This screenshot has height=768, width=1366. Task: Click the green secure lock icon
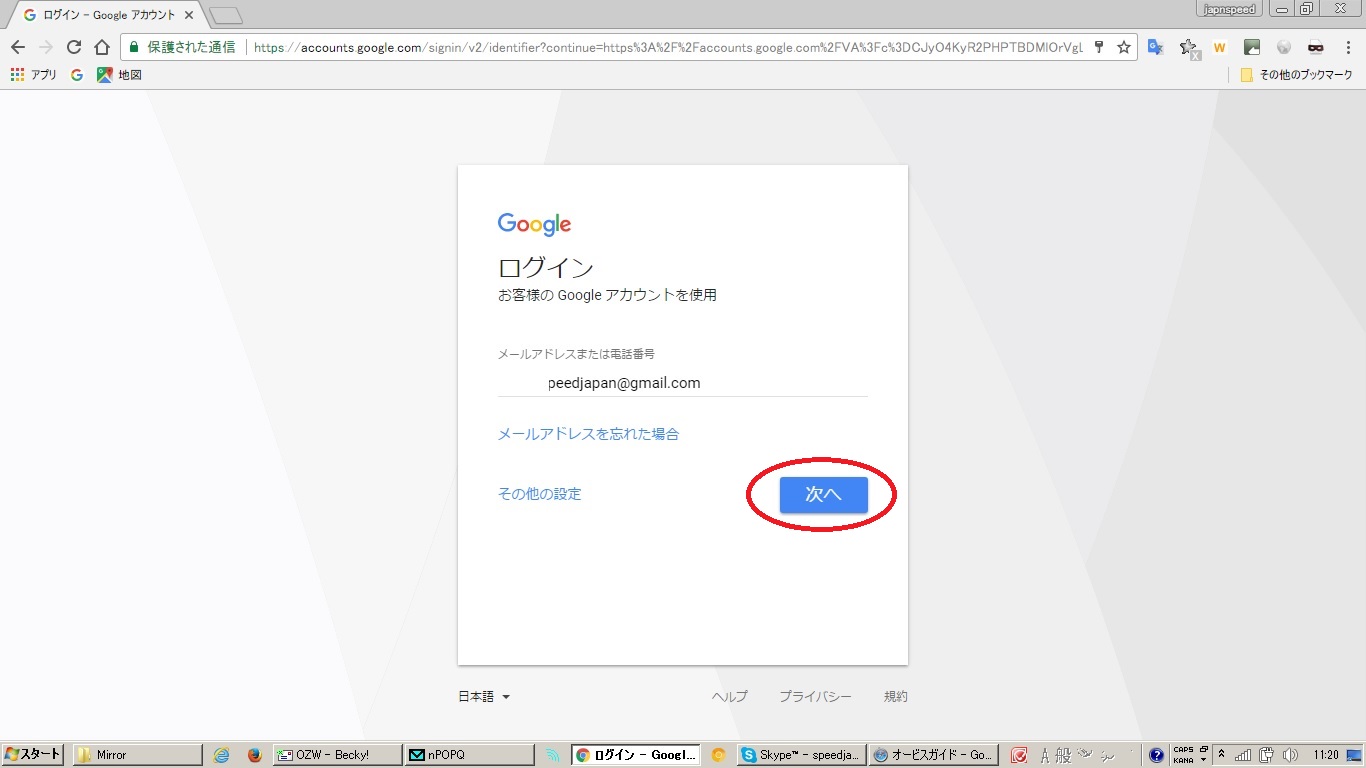134,47
